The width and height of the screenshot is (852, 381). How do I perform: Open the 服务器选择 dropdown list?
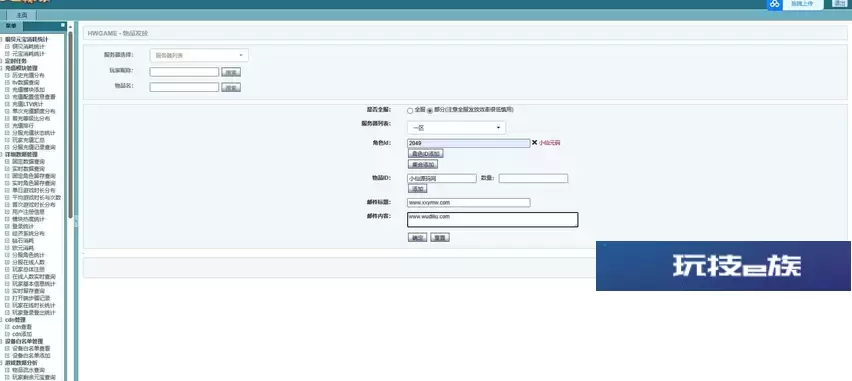[x=199, y=55]
